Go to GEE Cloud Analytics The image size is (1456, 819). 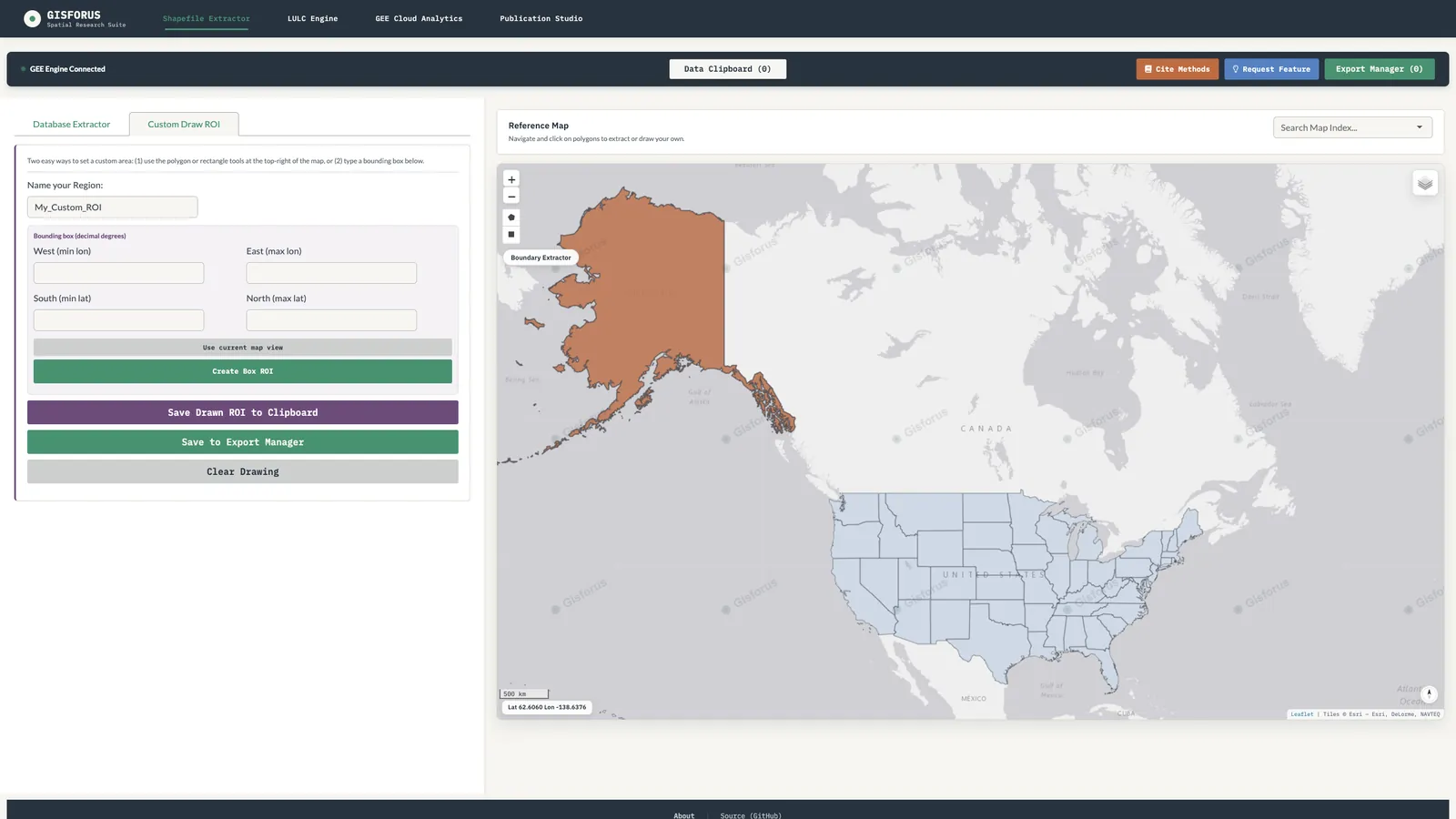coord(419,18)
